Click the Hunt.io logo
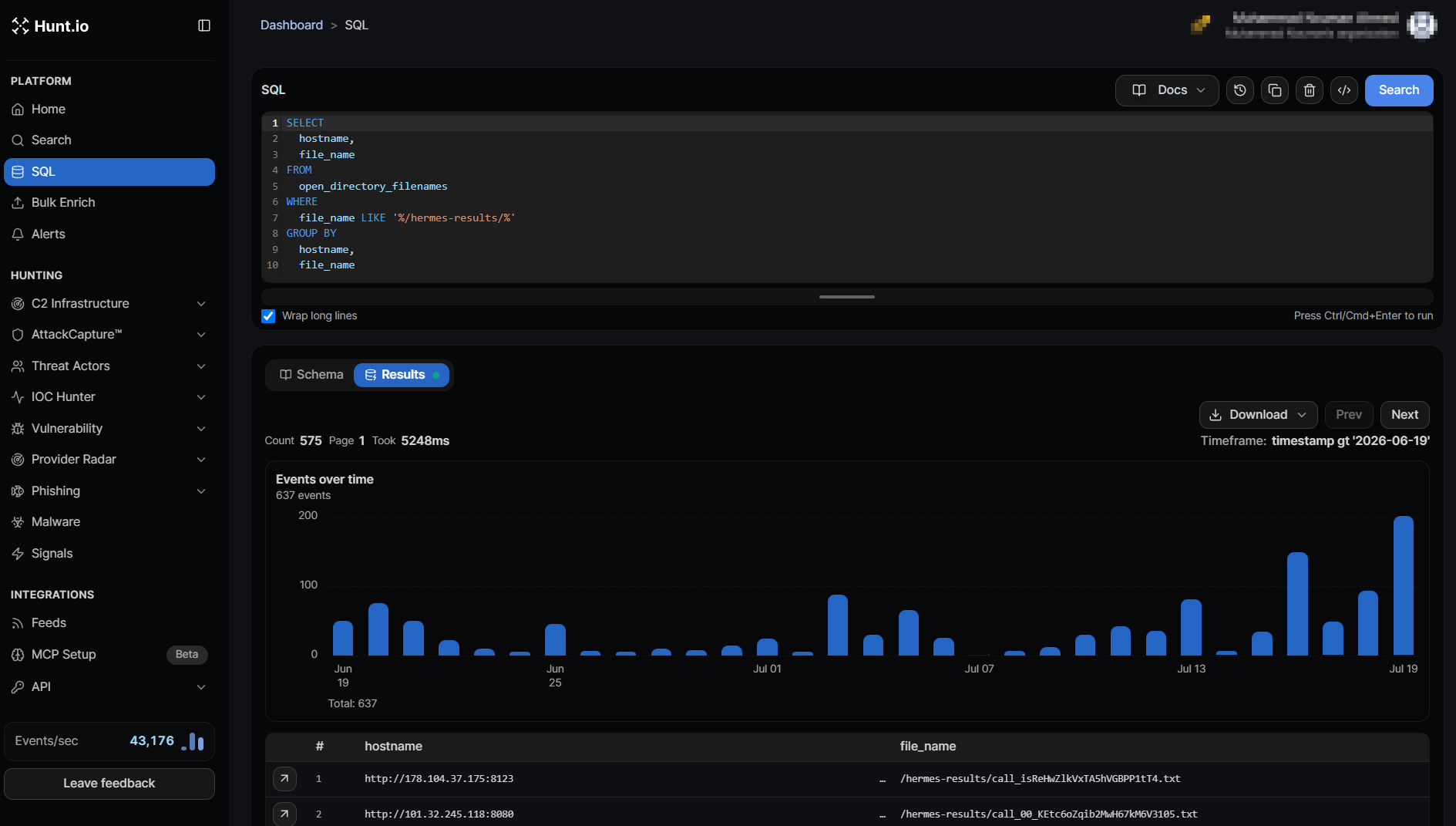This screenshot has height=826, width=1456. click(50, 26)
